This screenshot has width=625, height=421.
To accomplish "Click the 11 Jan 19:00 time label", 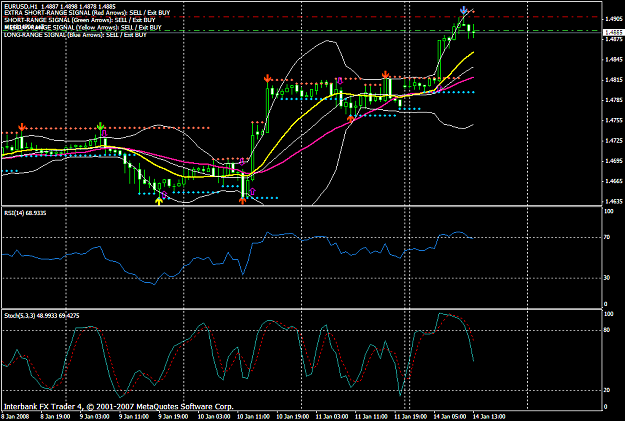I will pyautogui.click(x=411, y=417).
